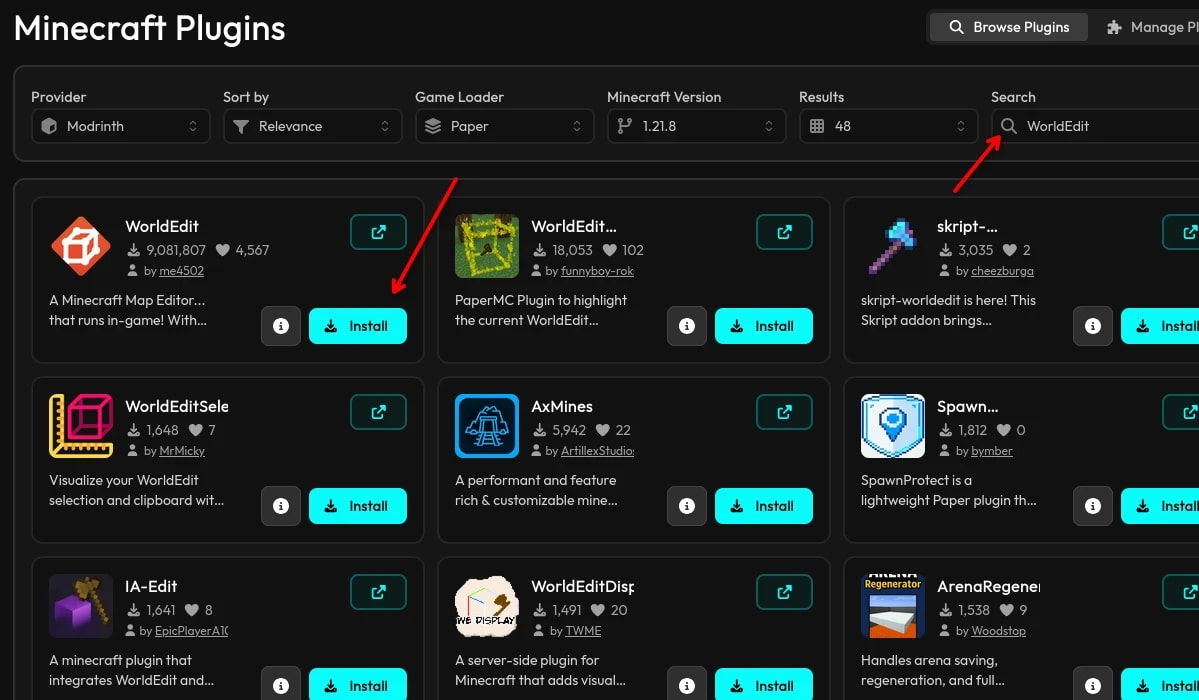Viewport: 1199px width, 700px height.
Task: Expand the Sort by Relevance dropdown
Action: 313,126
